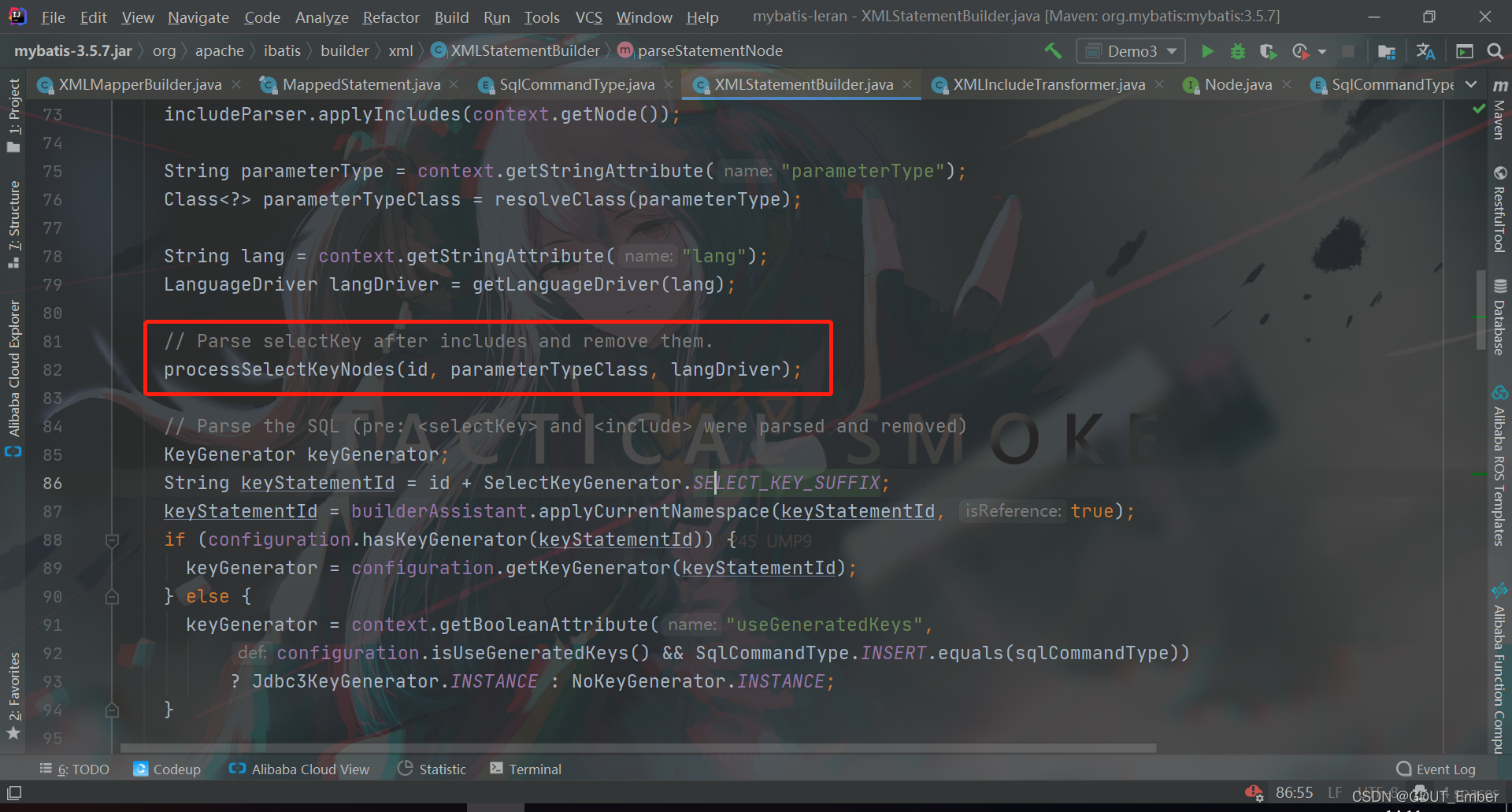Open the Database tool window
The image size is (1512, 812).
[1499, 317]
